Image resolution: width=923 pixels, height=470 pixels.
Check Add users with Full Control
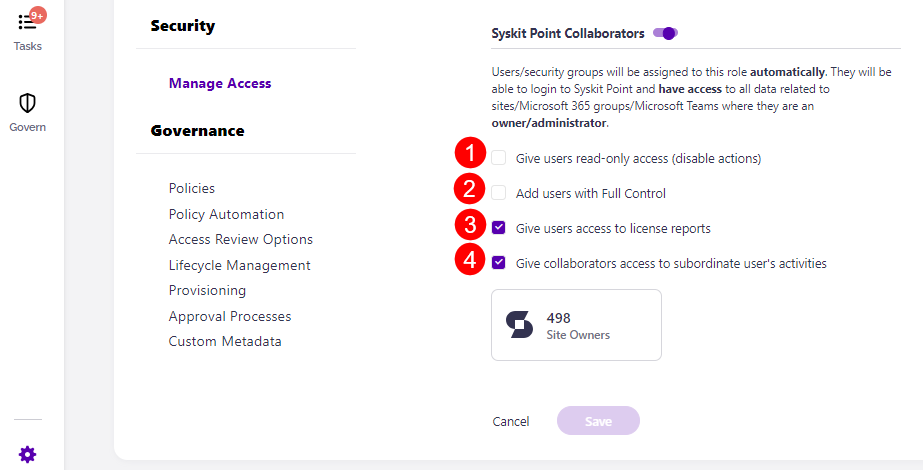(x=499, y=193)
